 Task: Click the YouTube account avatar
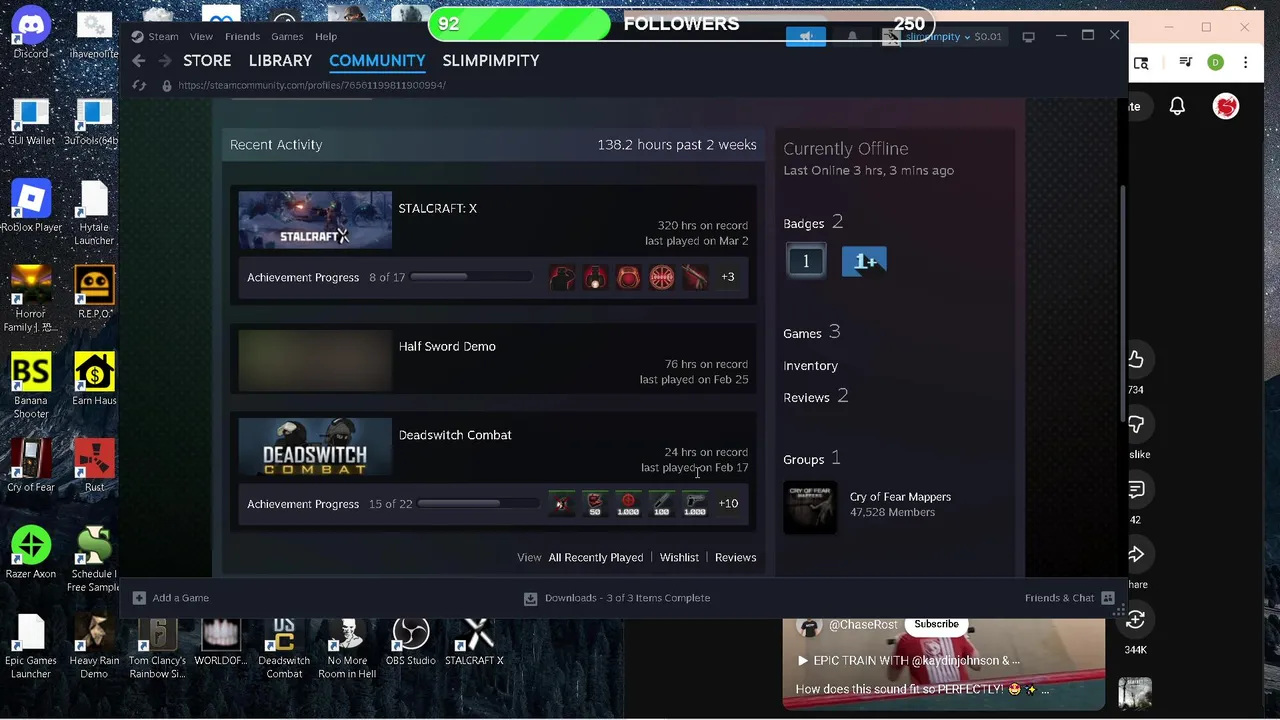[x=1226, y=106]
